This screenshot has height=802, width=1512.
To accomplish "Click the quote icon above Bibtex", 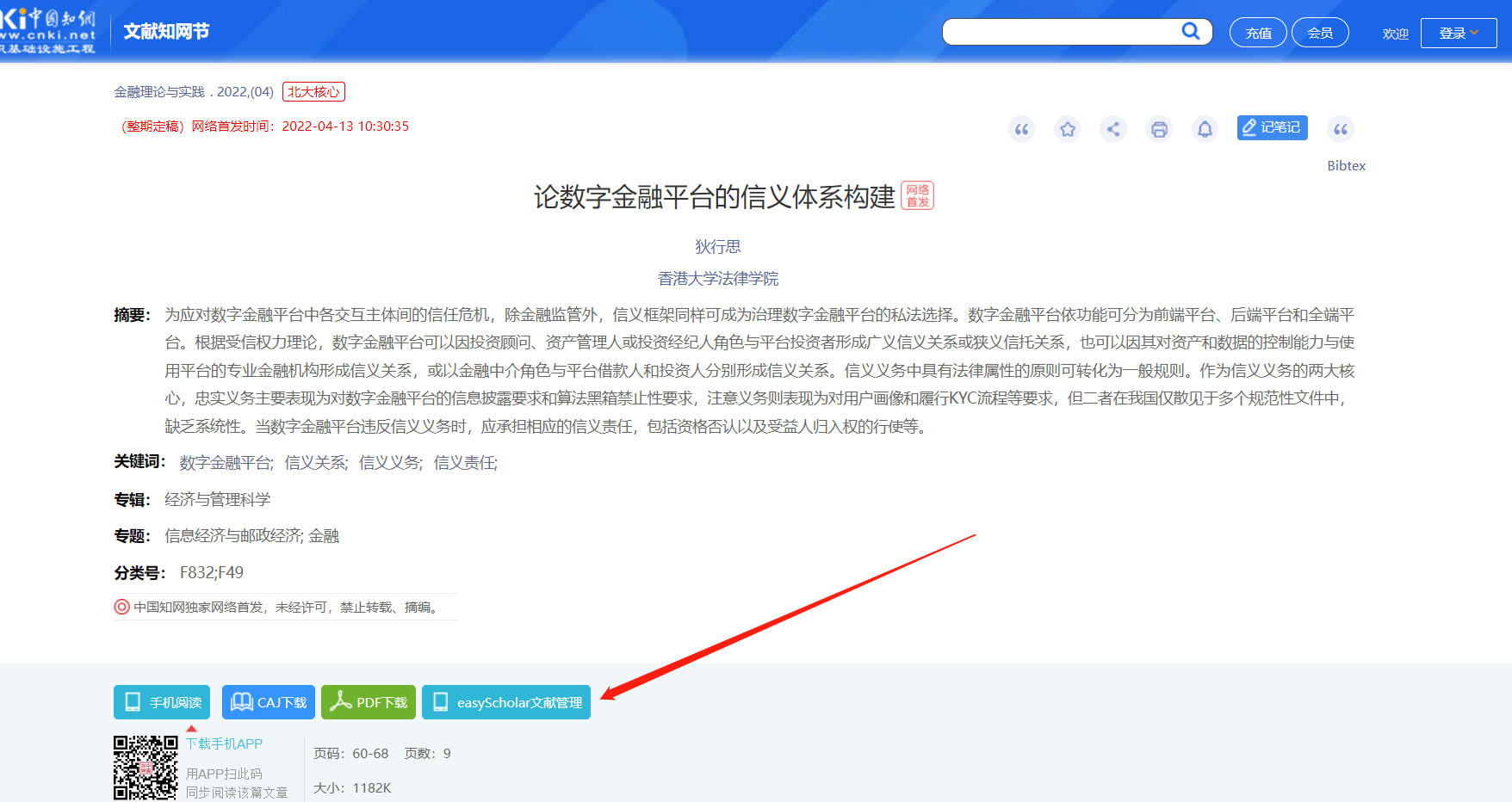I will (x=1341, y=129).
